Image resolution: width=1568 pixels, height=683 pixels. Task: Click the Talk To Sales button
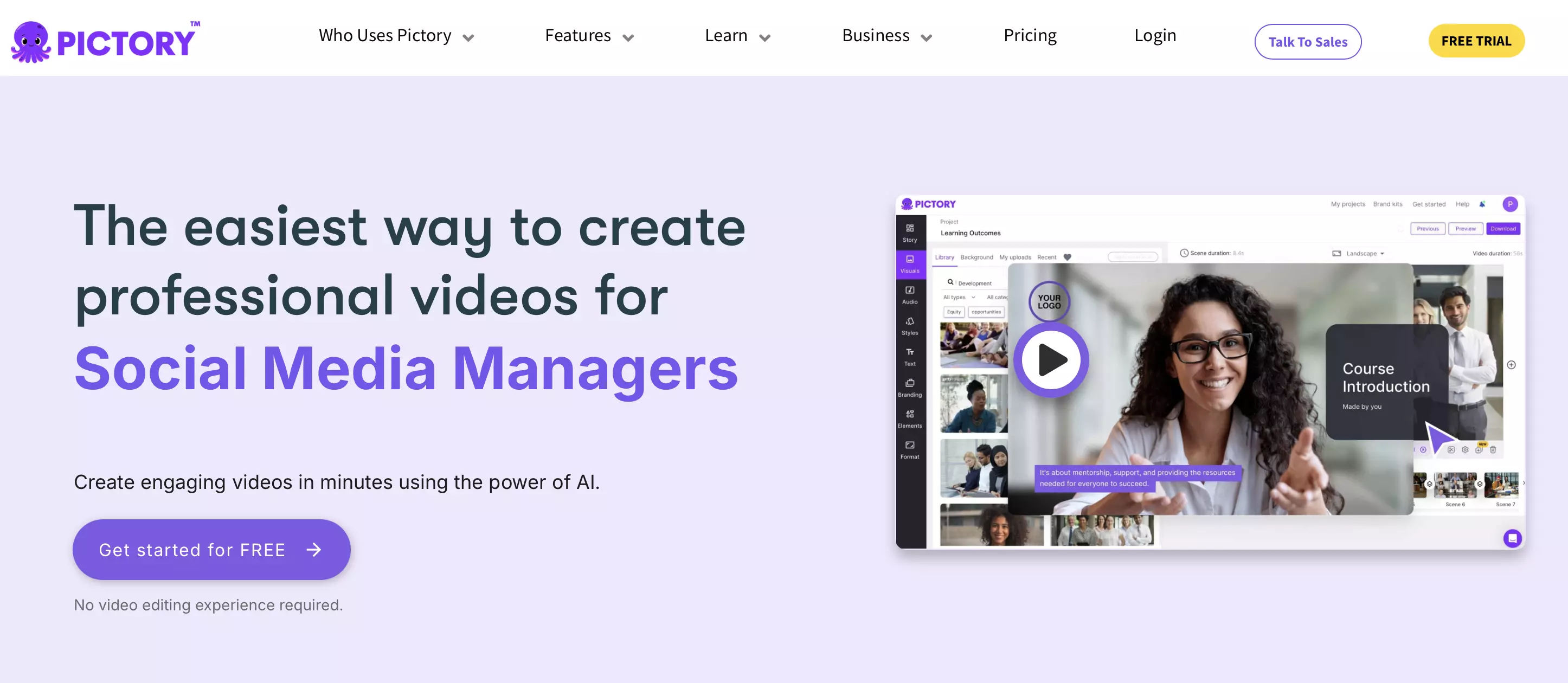coord(1308,42)
